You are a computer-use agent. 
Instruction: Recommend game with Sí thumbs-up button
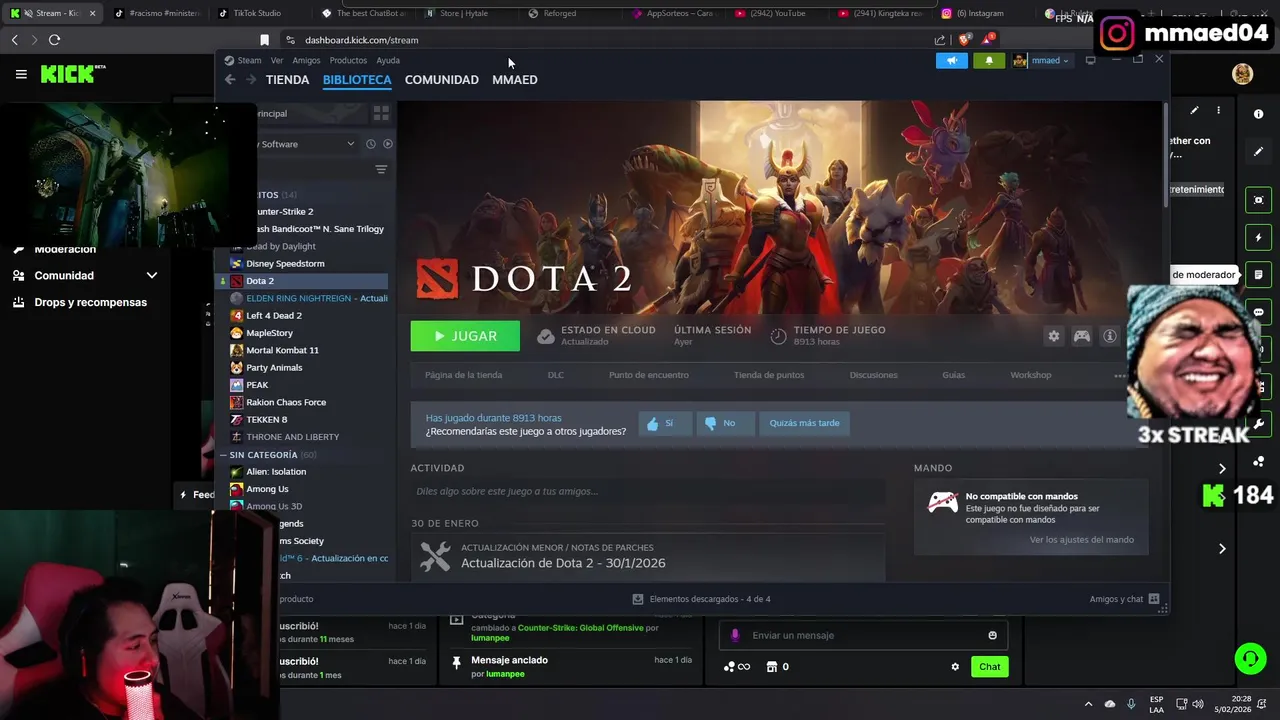[x=664, y=423]
